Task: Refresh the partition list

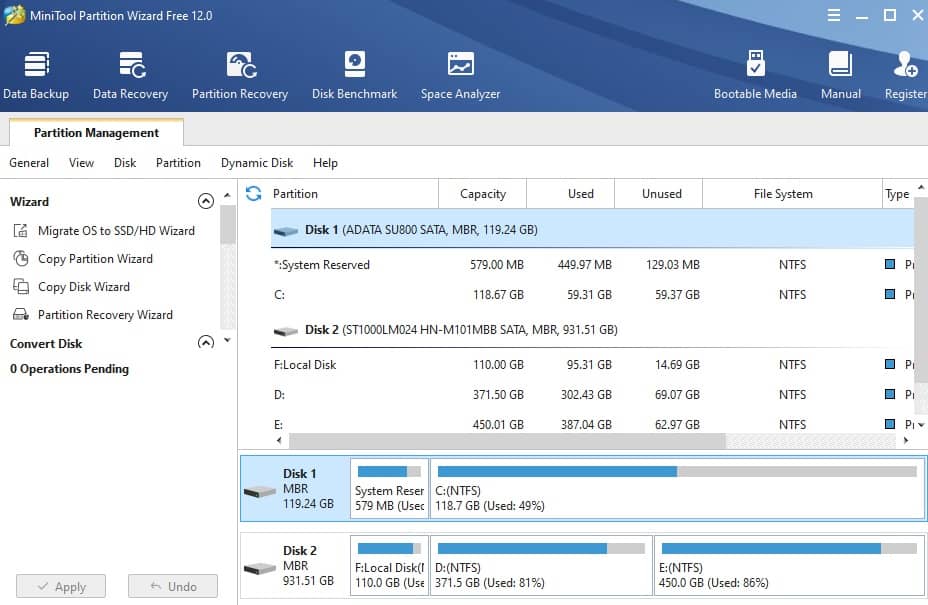Action: [253, 194]
